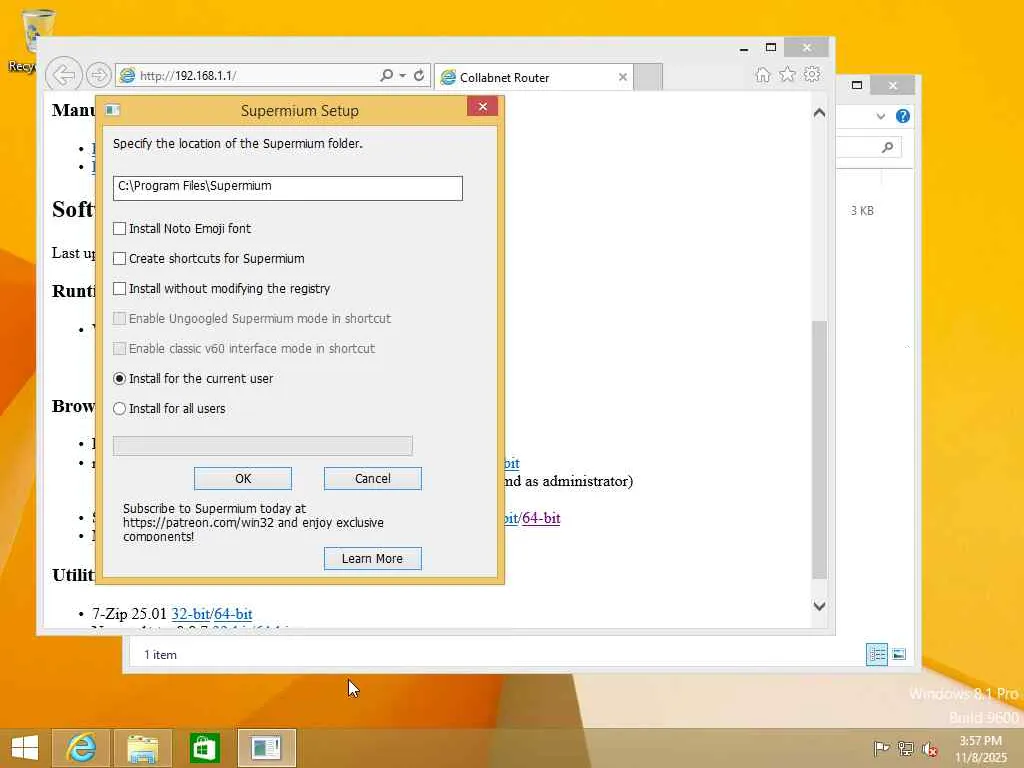Expand the ribbon chevron in File Explorer

click(x=881, y=116)
